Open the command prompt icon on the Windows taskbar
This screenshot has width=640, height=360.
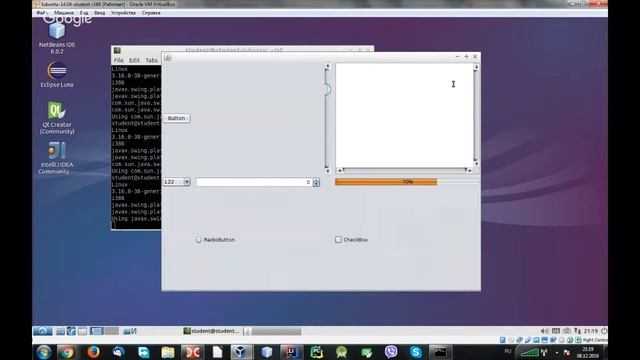440,352
